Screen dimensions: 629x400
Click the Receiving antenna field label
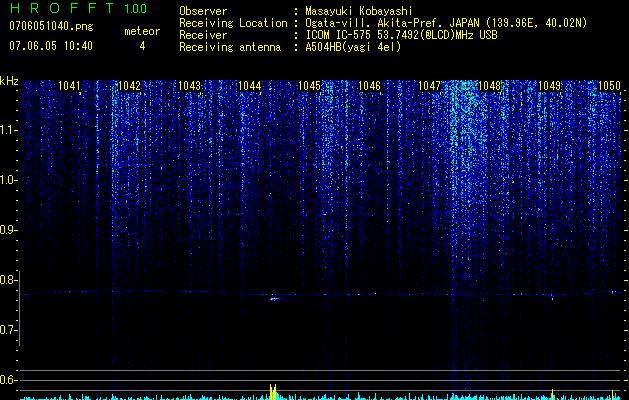coord(230,47)
